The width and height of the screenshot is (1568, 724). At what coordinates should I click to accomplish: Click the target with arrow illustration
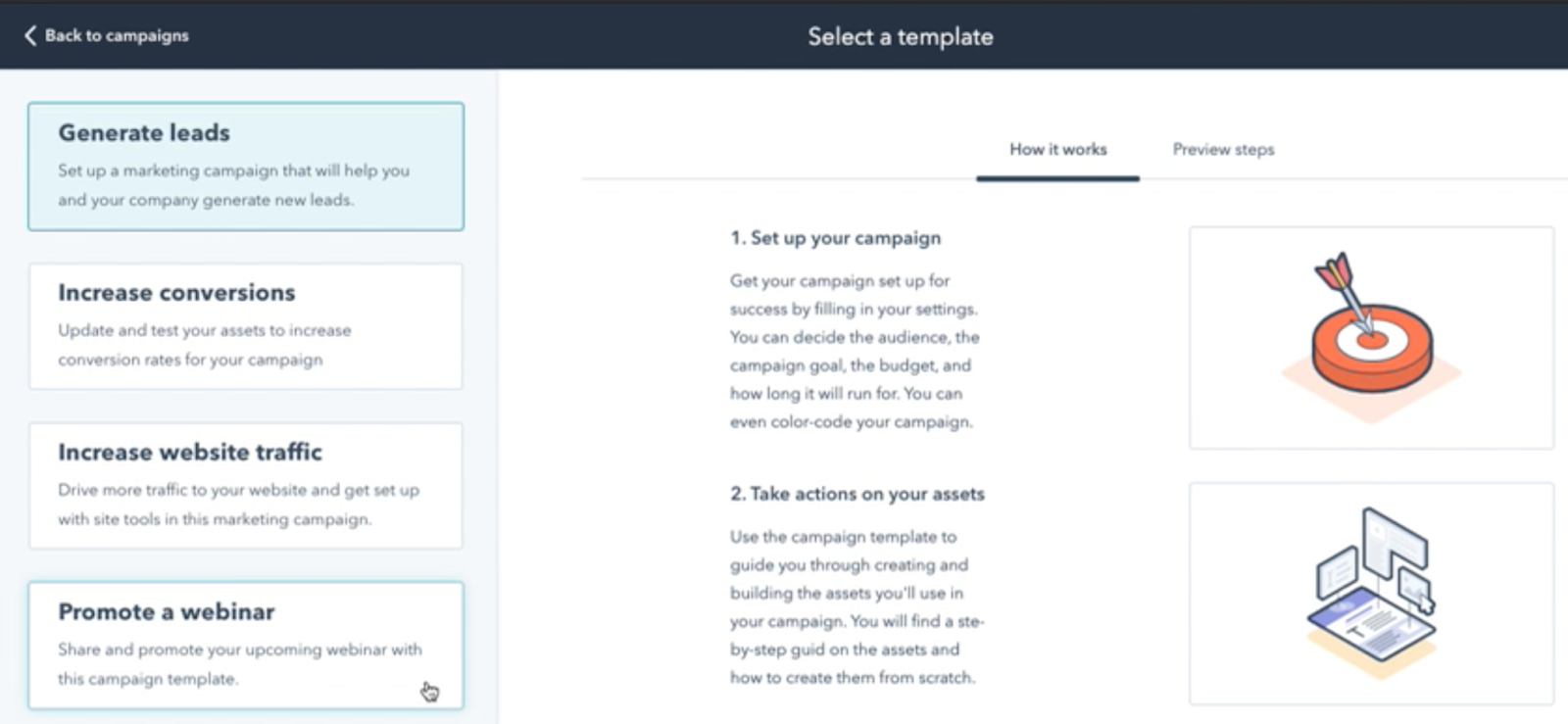point(1371,338)
